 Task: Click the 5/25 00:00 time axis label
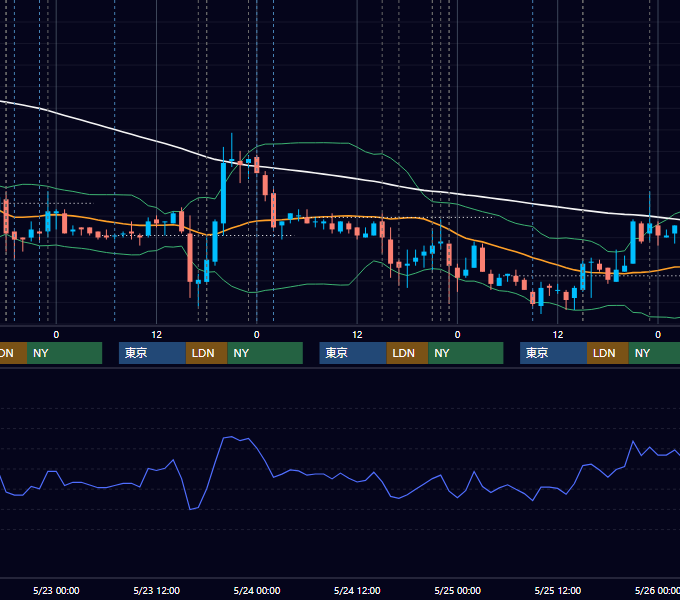(x=458, y=590)
